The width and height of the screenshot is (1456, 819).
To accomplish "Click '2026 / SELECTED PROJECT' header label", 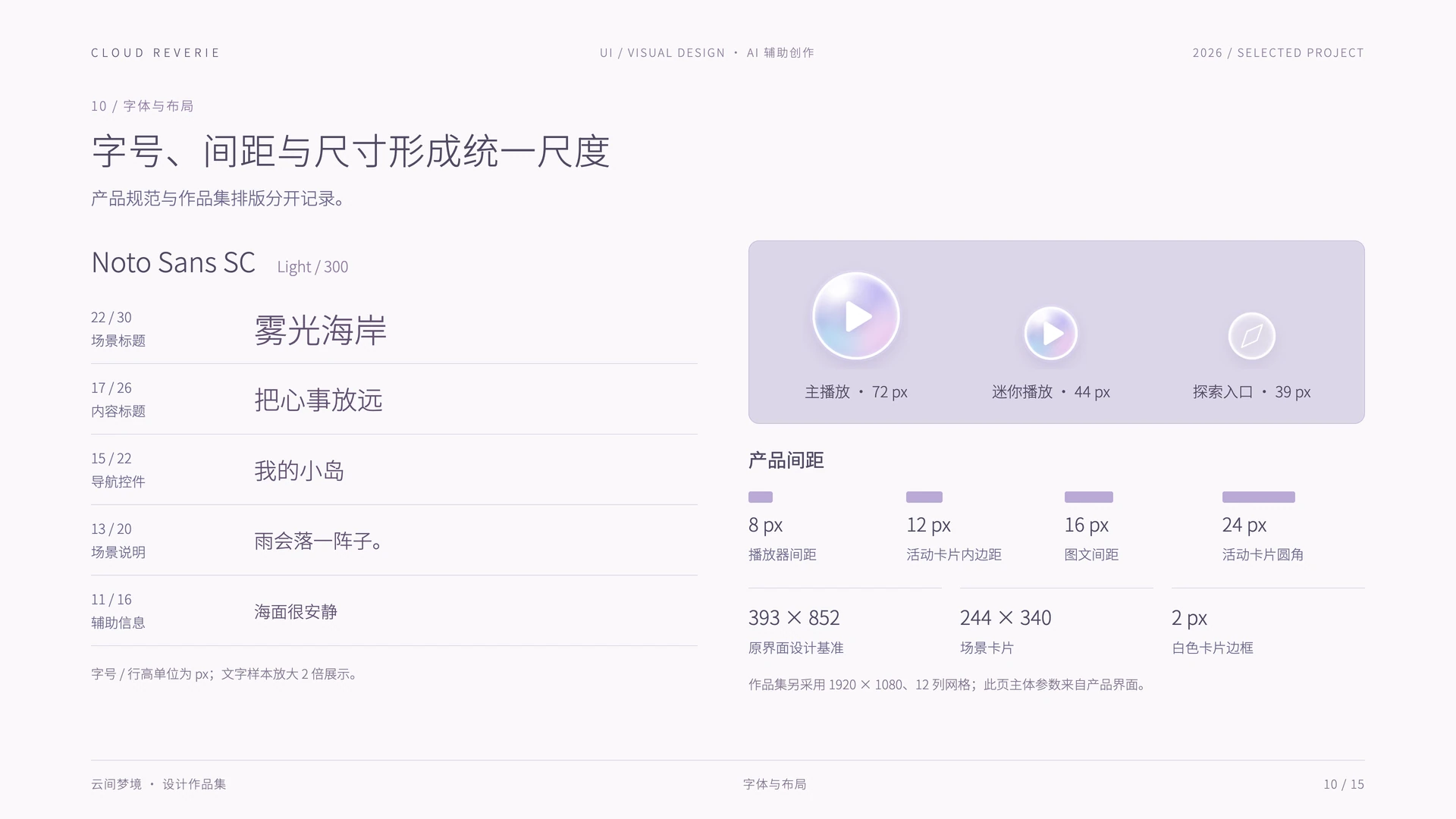I will coord(1279,53).
